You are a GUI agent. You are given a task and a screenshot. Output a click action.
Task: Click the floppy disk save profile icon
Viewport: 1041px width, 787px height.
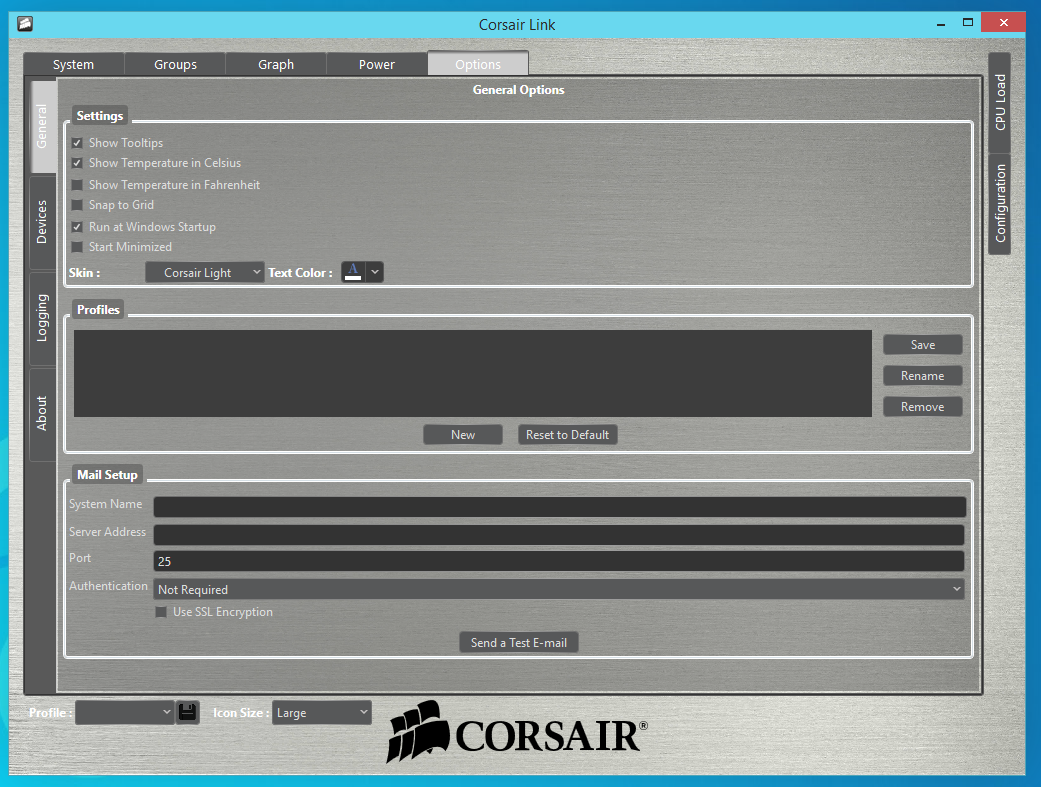(188, 713)
